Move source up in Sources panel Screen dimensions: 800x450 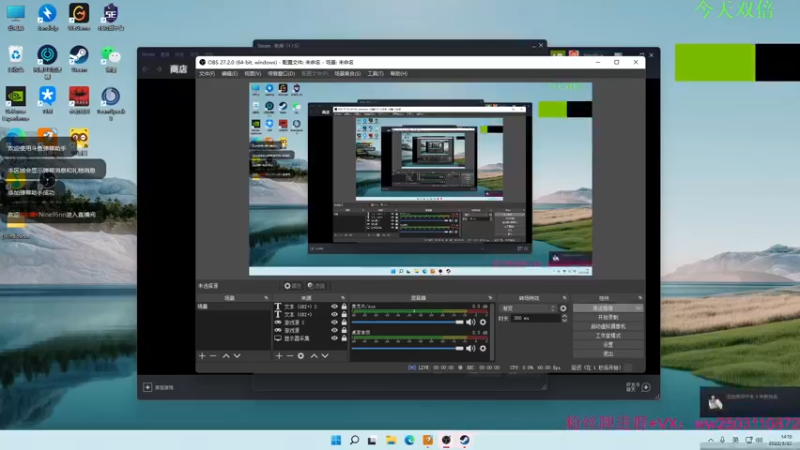[314, 356]
